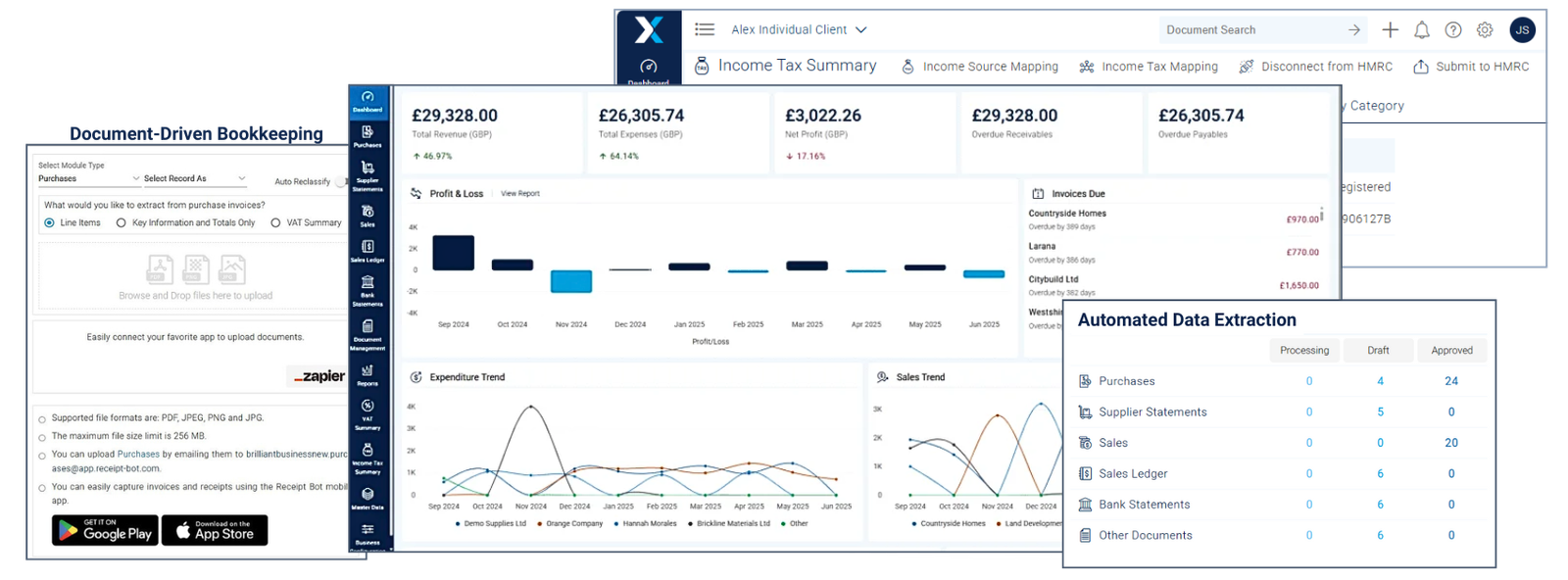Viewport: 1568px width, 580px height.
Task: Toggle Demo Supplies Ltd legend series
Action: 491,524
